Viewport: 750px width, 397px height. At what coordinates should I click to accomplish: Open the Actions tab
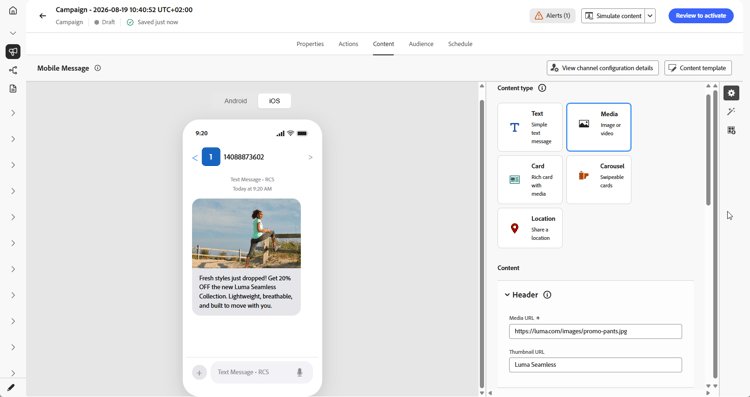348,44
